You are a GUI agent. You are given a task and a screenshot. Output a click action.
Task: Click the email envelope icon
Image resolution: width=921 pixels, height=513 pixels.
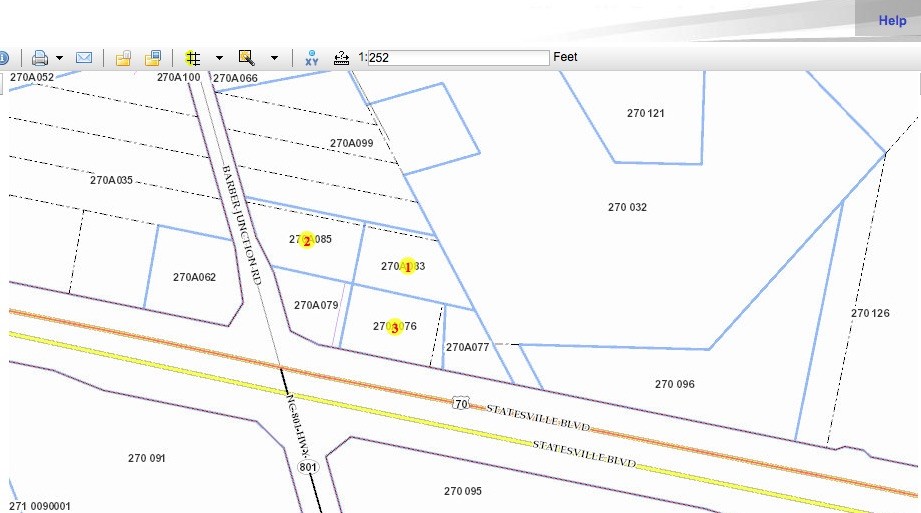[84, 58]
